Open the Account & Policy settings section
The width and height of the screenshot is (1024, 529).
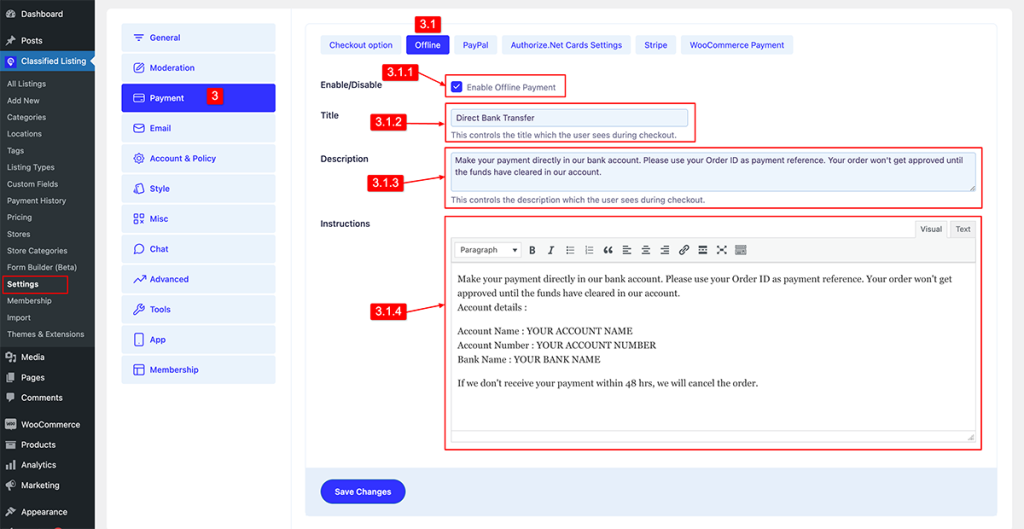point(199,159)
